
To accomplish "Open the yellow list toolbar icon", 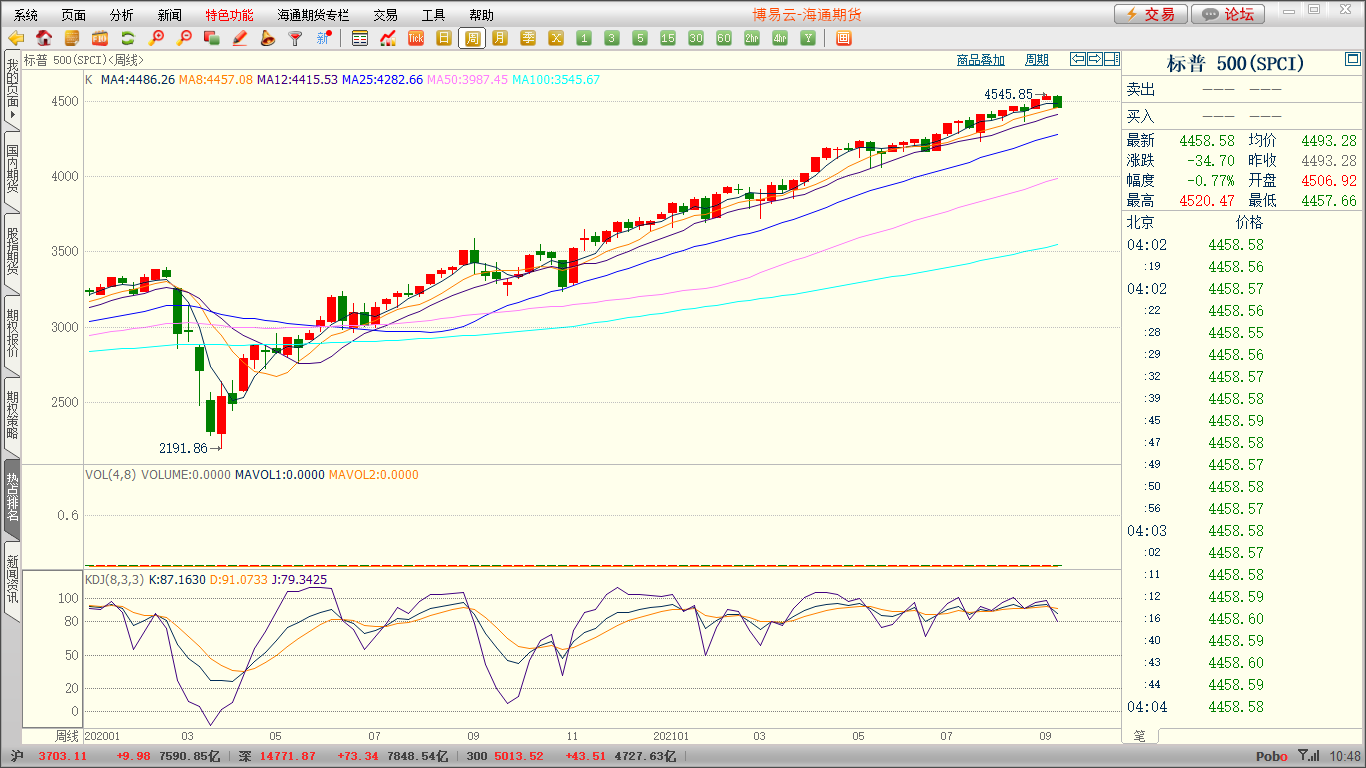I will (x=72, y=38).
